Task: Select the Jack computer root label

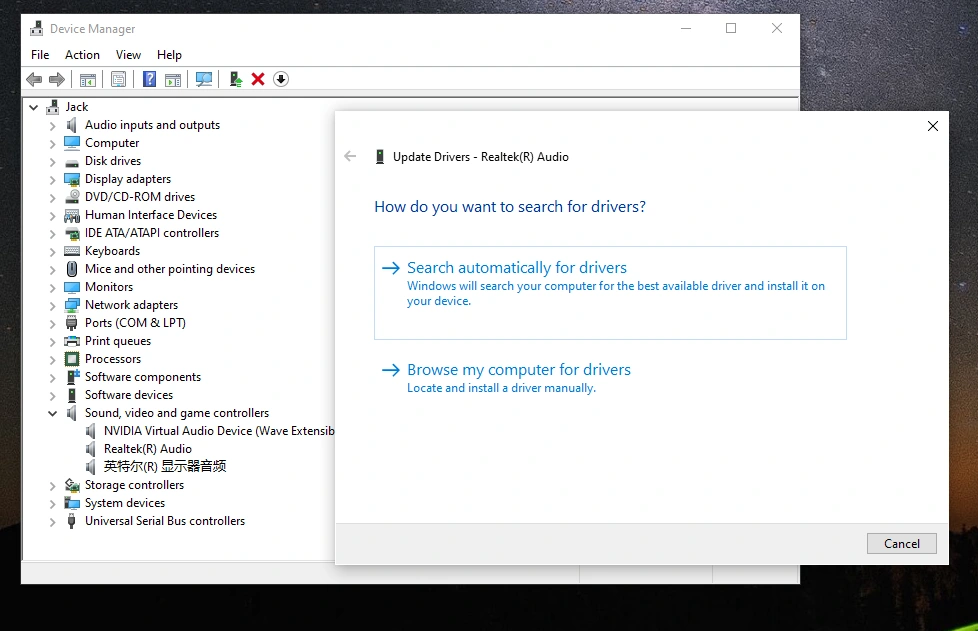Action: (77, 107)
